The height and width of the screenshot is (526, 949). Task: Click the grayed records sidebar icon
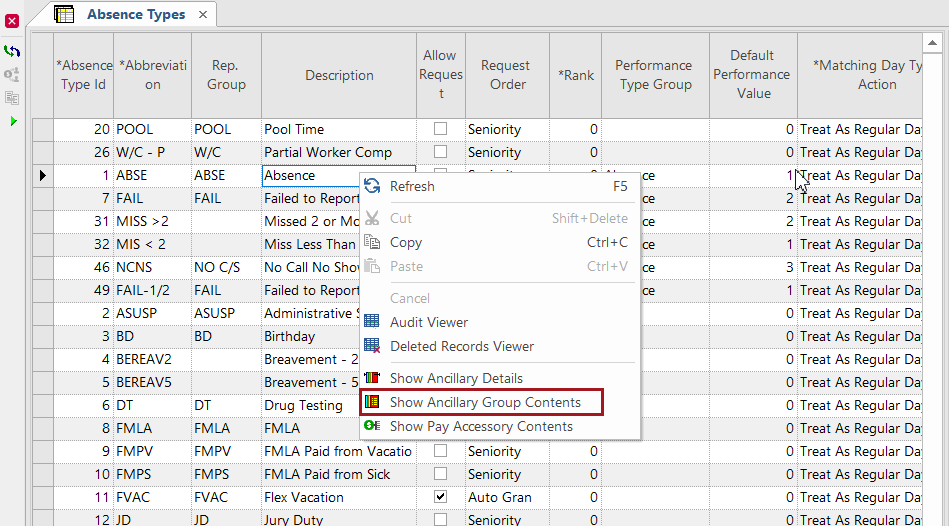point(11,98)
